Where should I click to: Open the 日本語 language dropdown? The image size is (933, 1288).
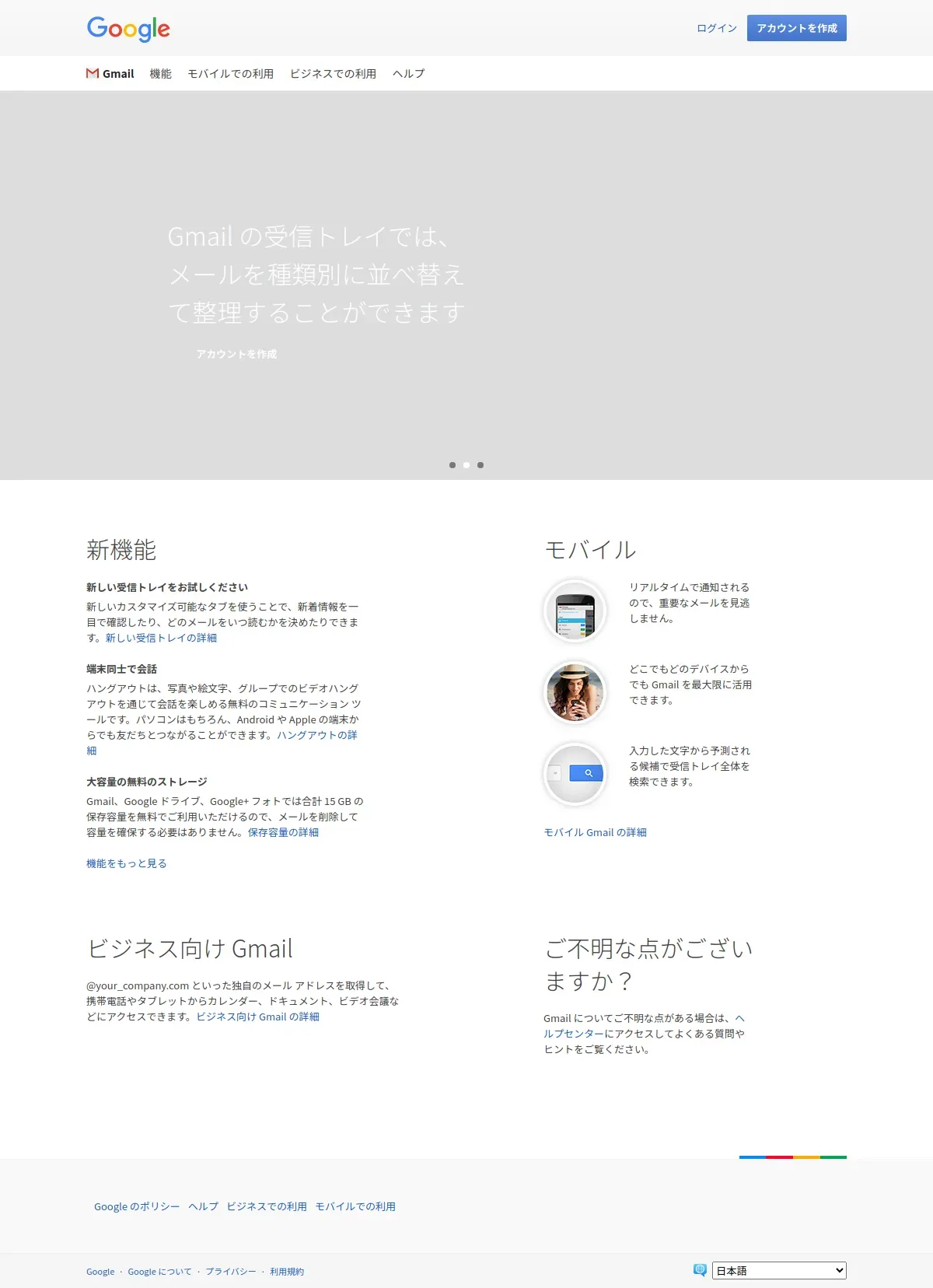coord(779,1270)
